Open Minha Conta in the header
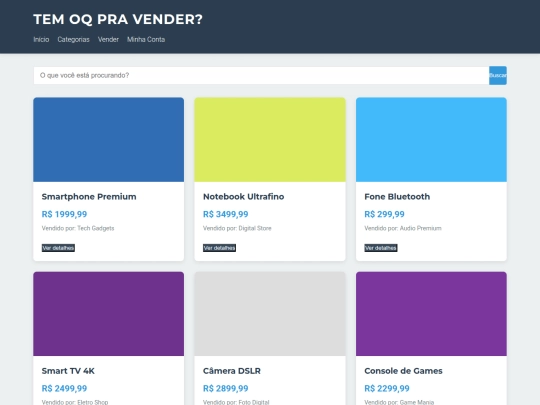This screenshot has height=405, width=540. click(x=146, y=40)
